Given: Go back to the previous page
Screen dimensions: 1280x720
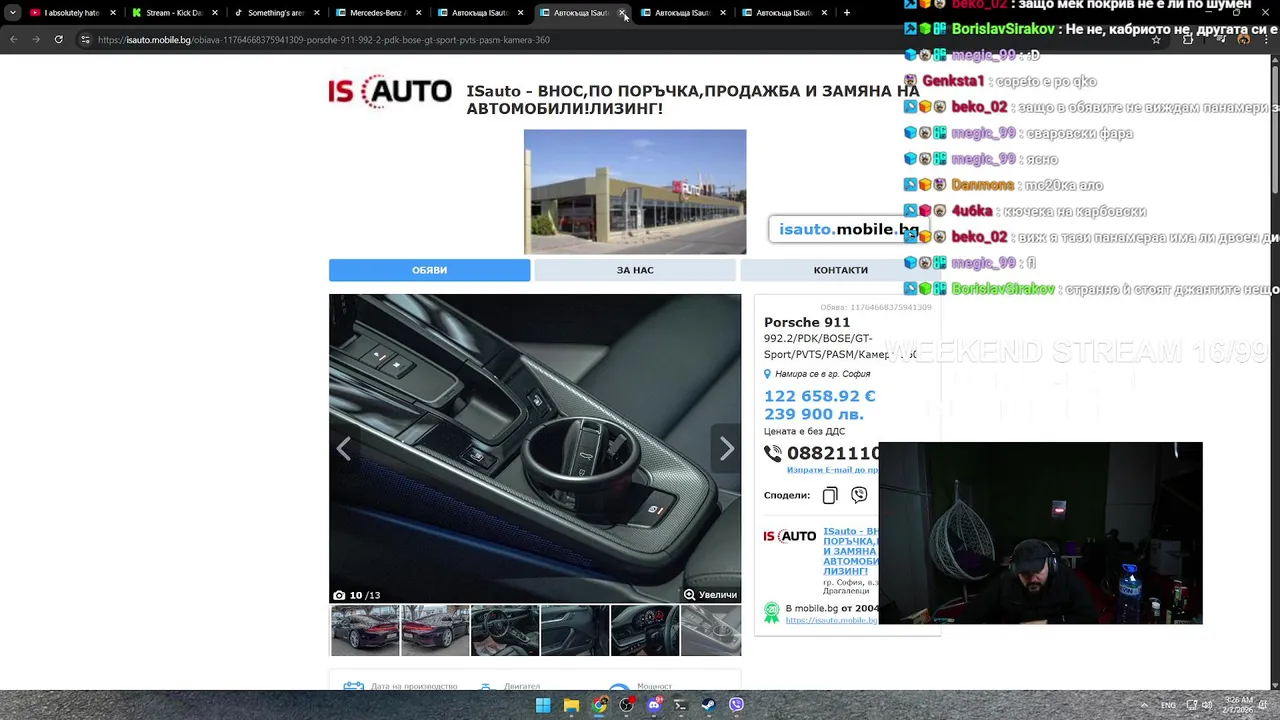Looking at the screenshot, I should (13, 40).
